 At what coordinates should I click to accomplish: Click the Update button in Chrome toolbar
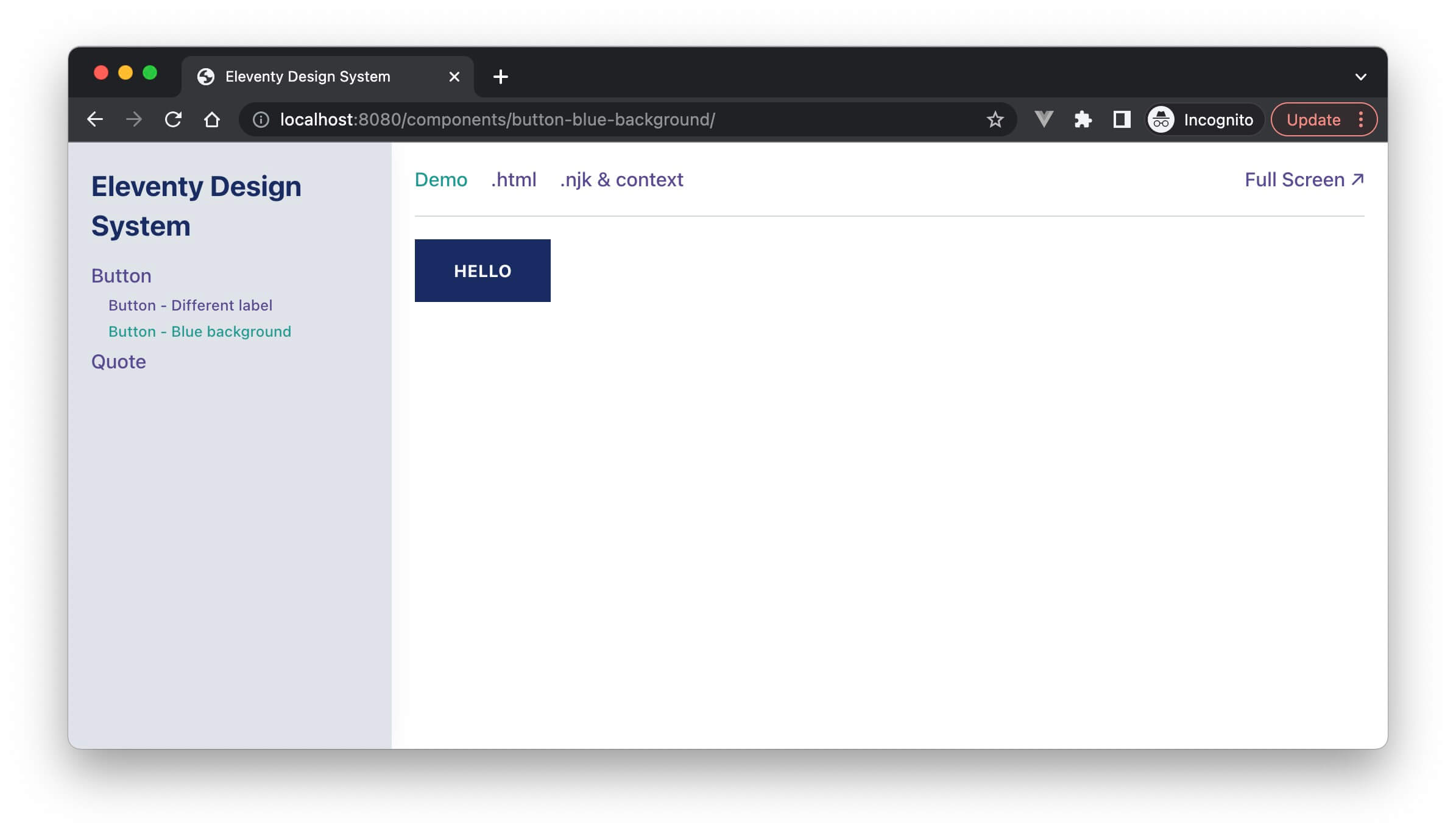[1313, 119]
